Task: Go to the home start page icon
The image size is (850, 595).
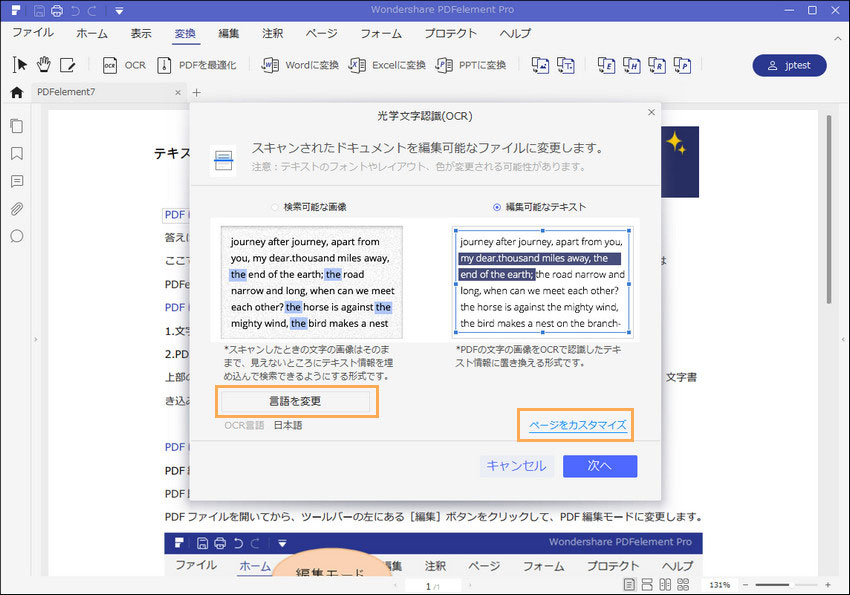Action: [x=17, y=93]
